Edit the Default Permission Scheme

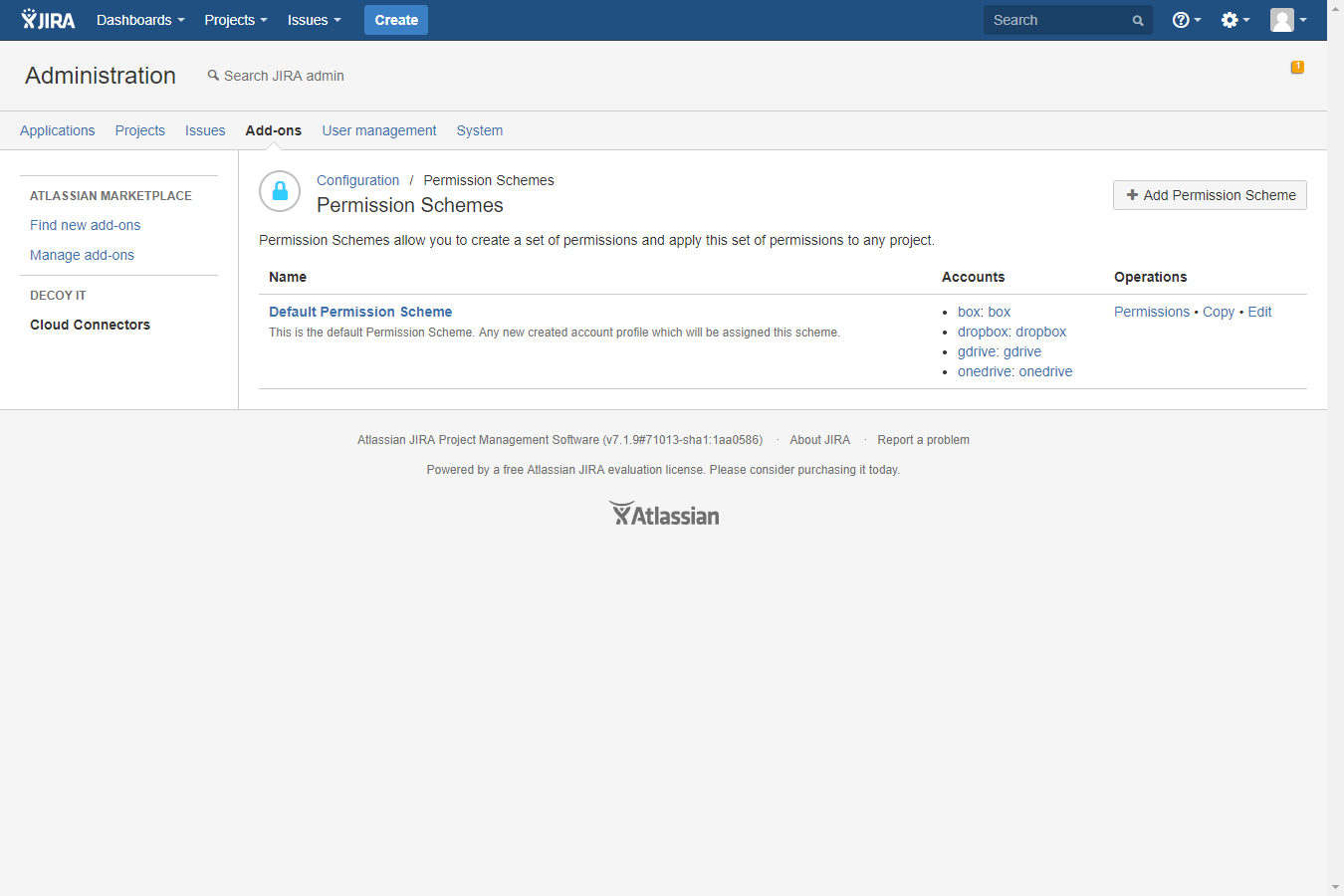click(1260, 312)
